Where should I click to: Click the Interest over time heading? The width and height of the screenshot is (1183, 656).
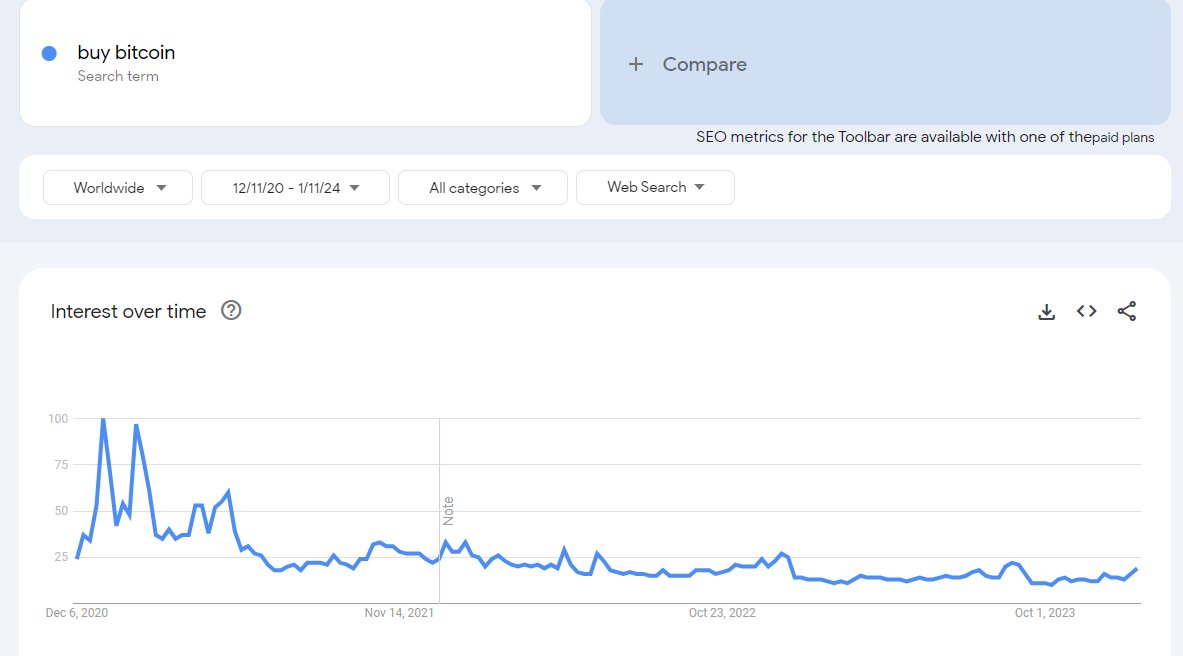coord(128,312)
